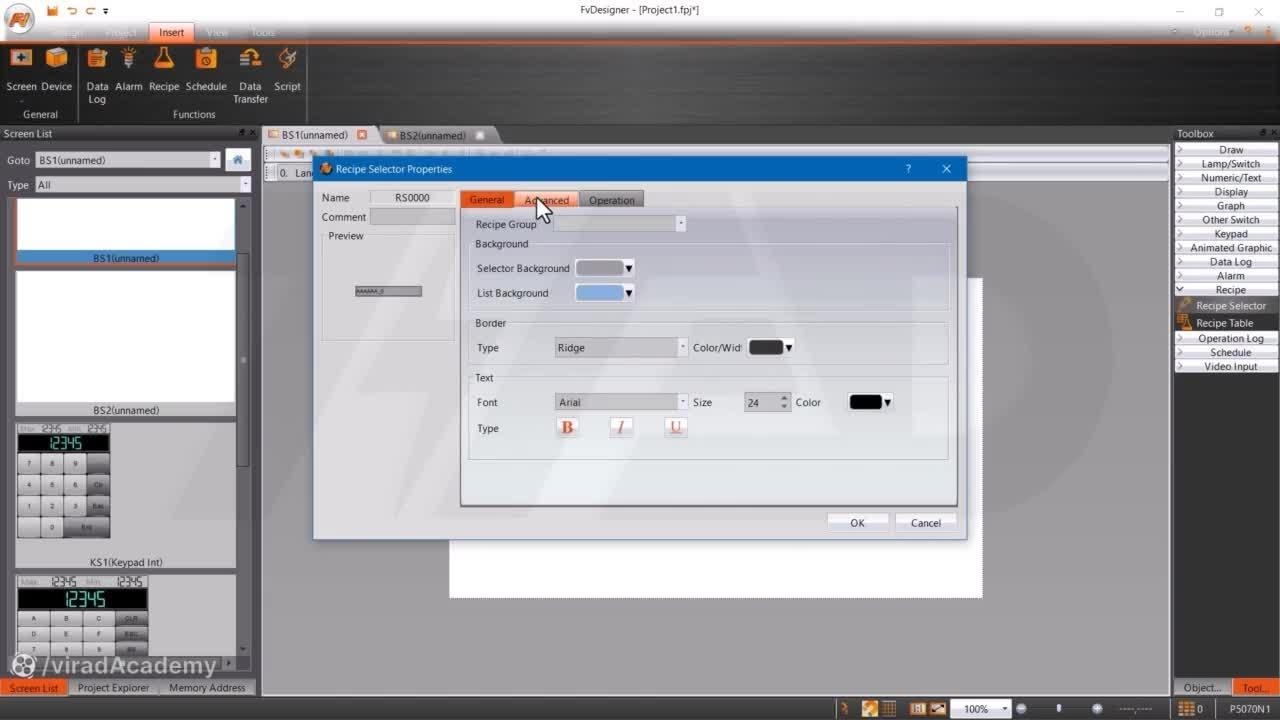Screen dimensions: 1280x720
Task: Switch to the Advanced tab
Action: (547, 200)
